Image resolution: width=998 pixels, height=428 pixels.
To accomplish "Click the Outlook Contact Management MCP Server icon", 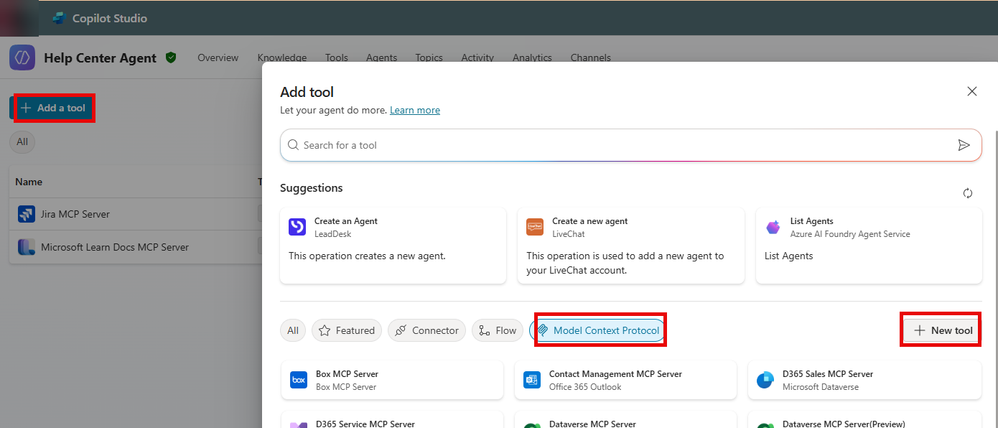I will [531, 380].
